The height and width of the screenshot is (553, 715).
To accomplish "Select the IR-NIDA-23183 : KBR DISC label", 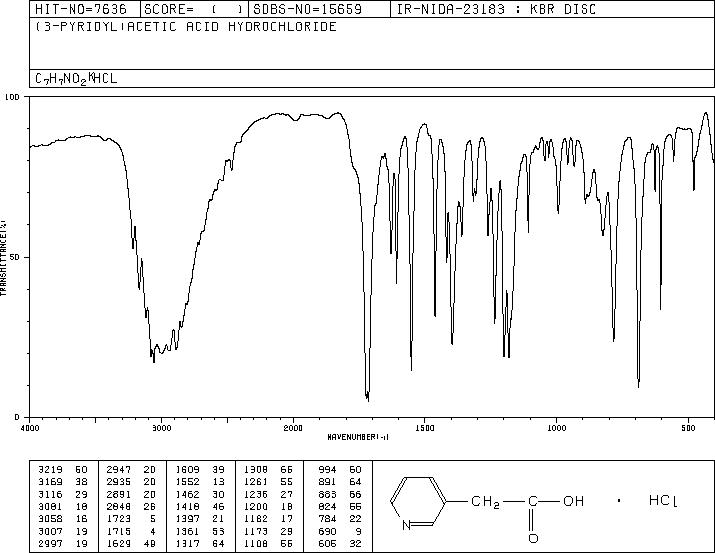I will click(x=497, y=9).
